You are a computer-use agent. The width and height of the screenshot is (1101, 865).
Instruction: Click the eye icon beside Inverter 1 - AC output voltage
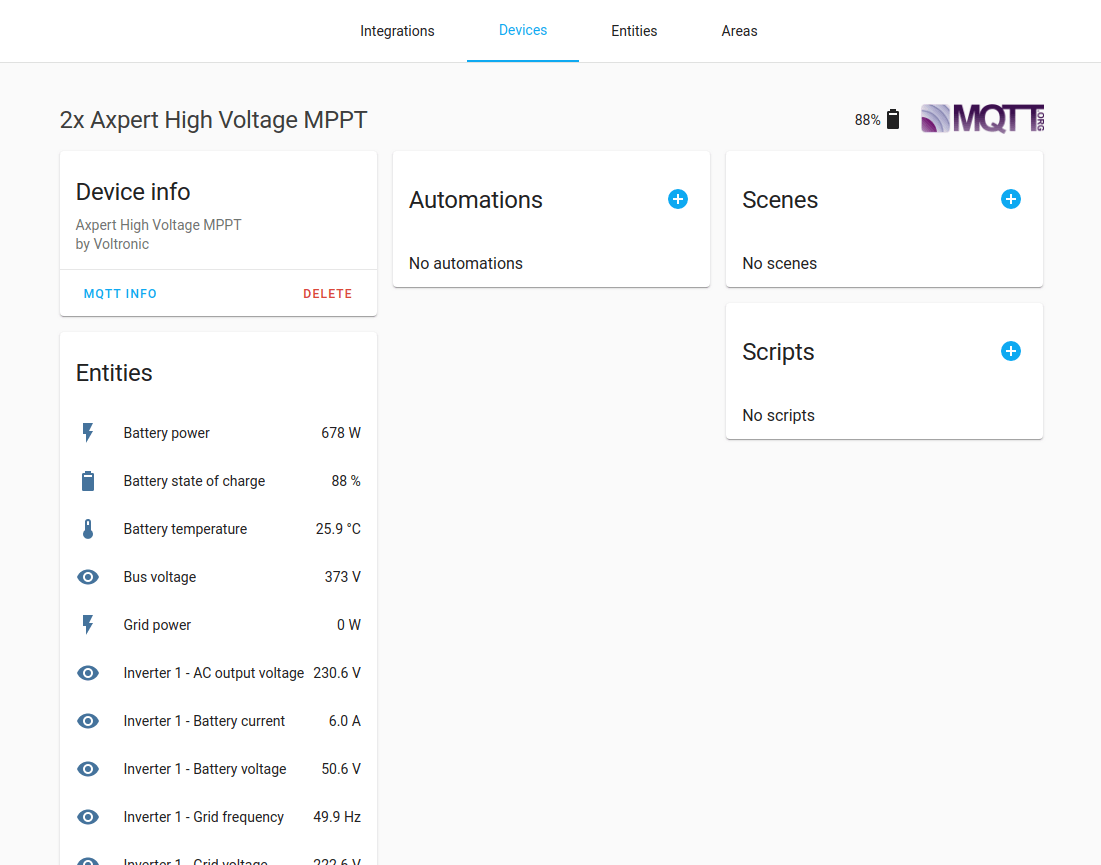tap(88, 672)
